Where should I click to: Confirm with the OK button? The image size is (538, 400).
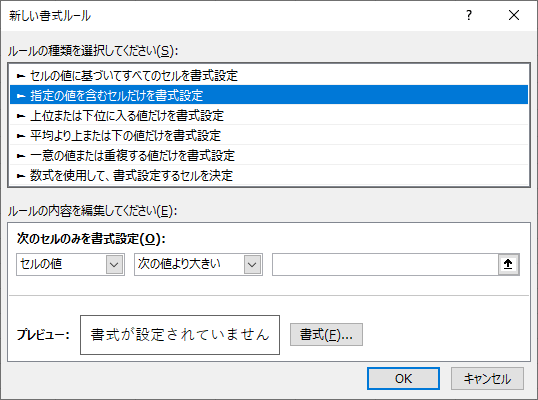pos(403,378)
